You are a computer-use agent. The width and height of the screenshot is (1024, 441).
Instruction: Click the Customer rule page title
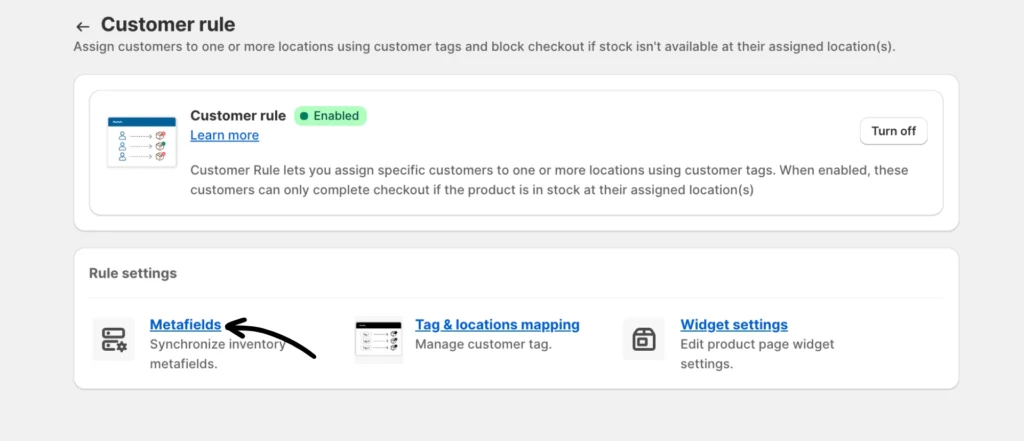[x=168, y=24]
